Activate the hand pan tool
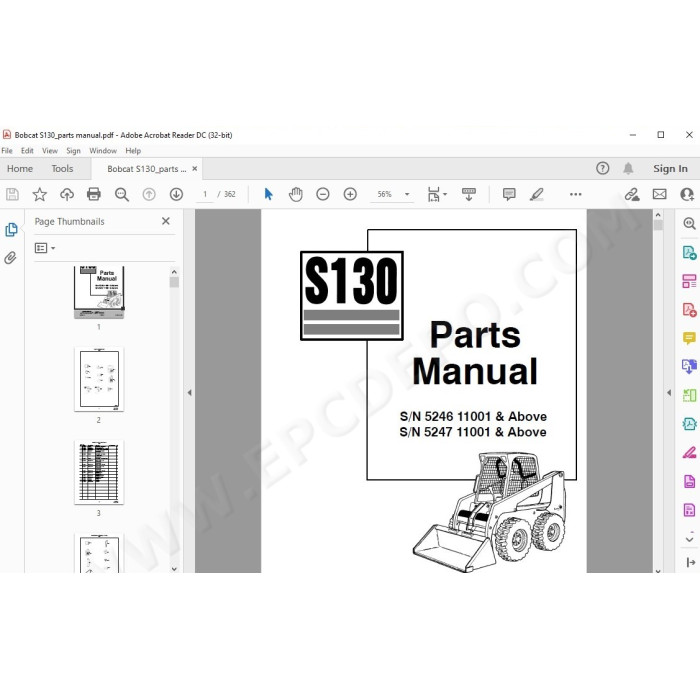The width and height of the screenshot is (700, 700). 296,194
